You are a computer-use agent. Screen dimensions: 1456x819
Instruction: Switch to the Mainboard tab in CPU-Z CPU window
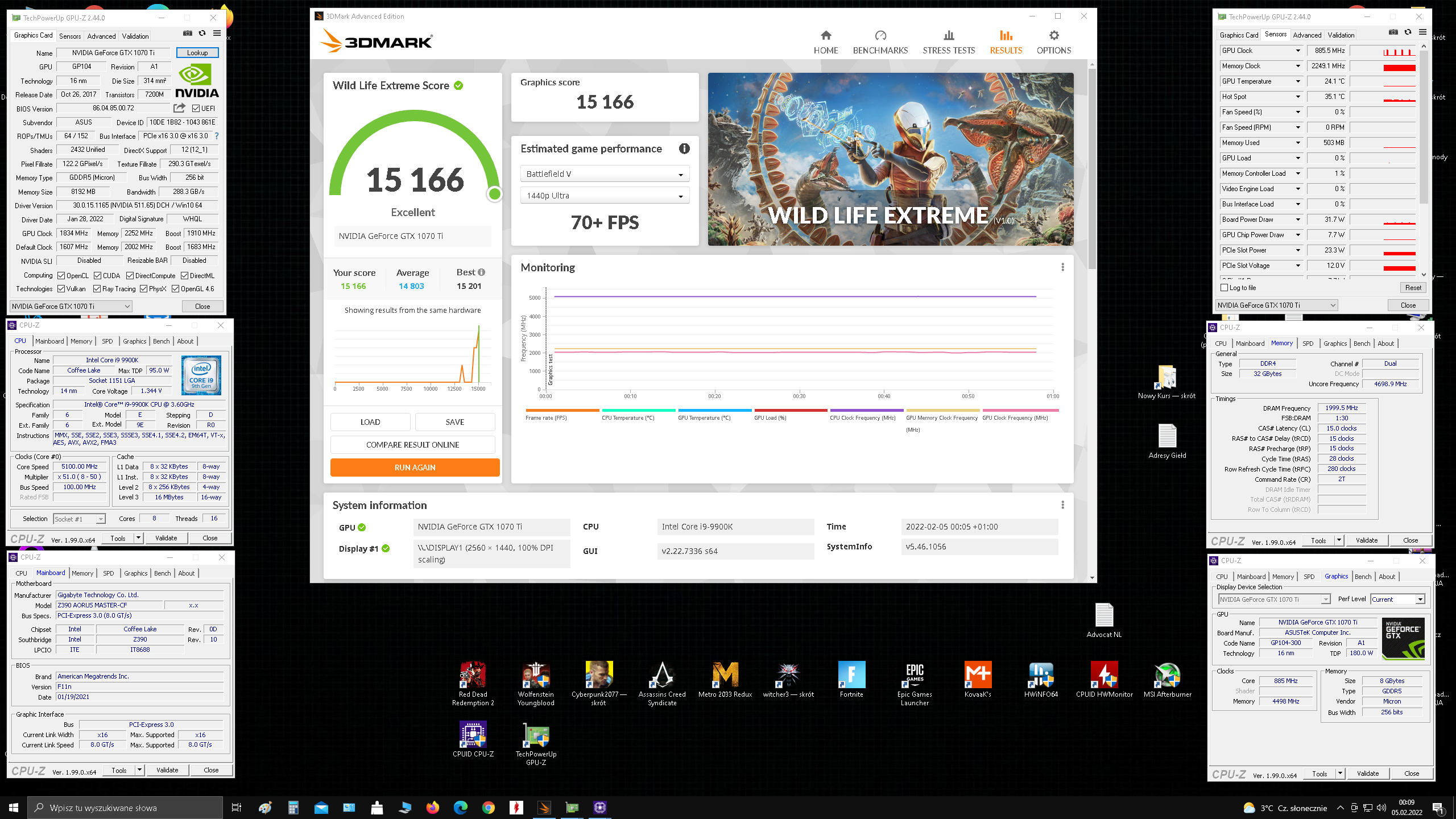49,341
